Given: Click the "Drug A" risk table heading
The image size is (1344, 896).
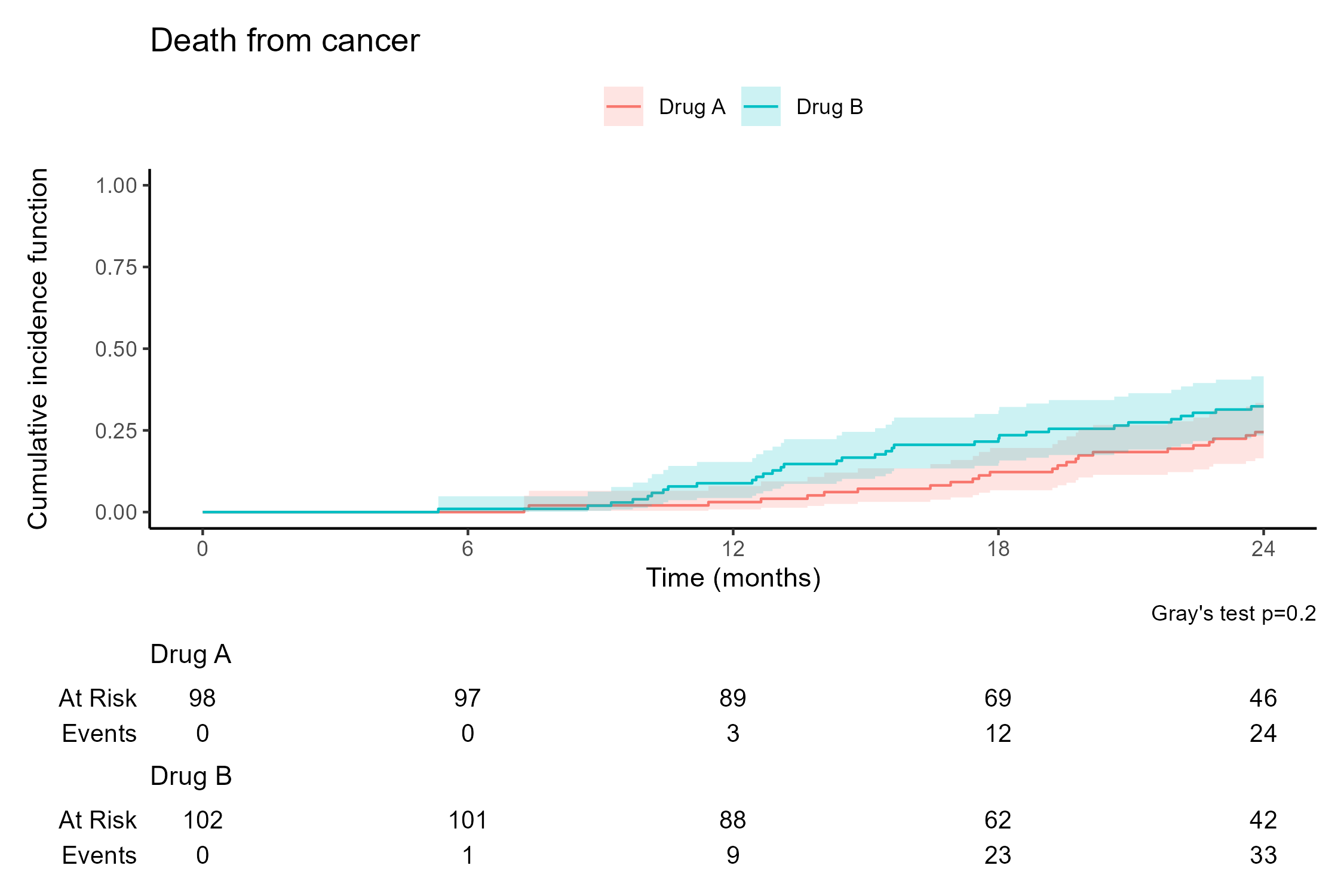Looking at the screenshot, I should point(191,654).
